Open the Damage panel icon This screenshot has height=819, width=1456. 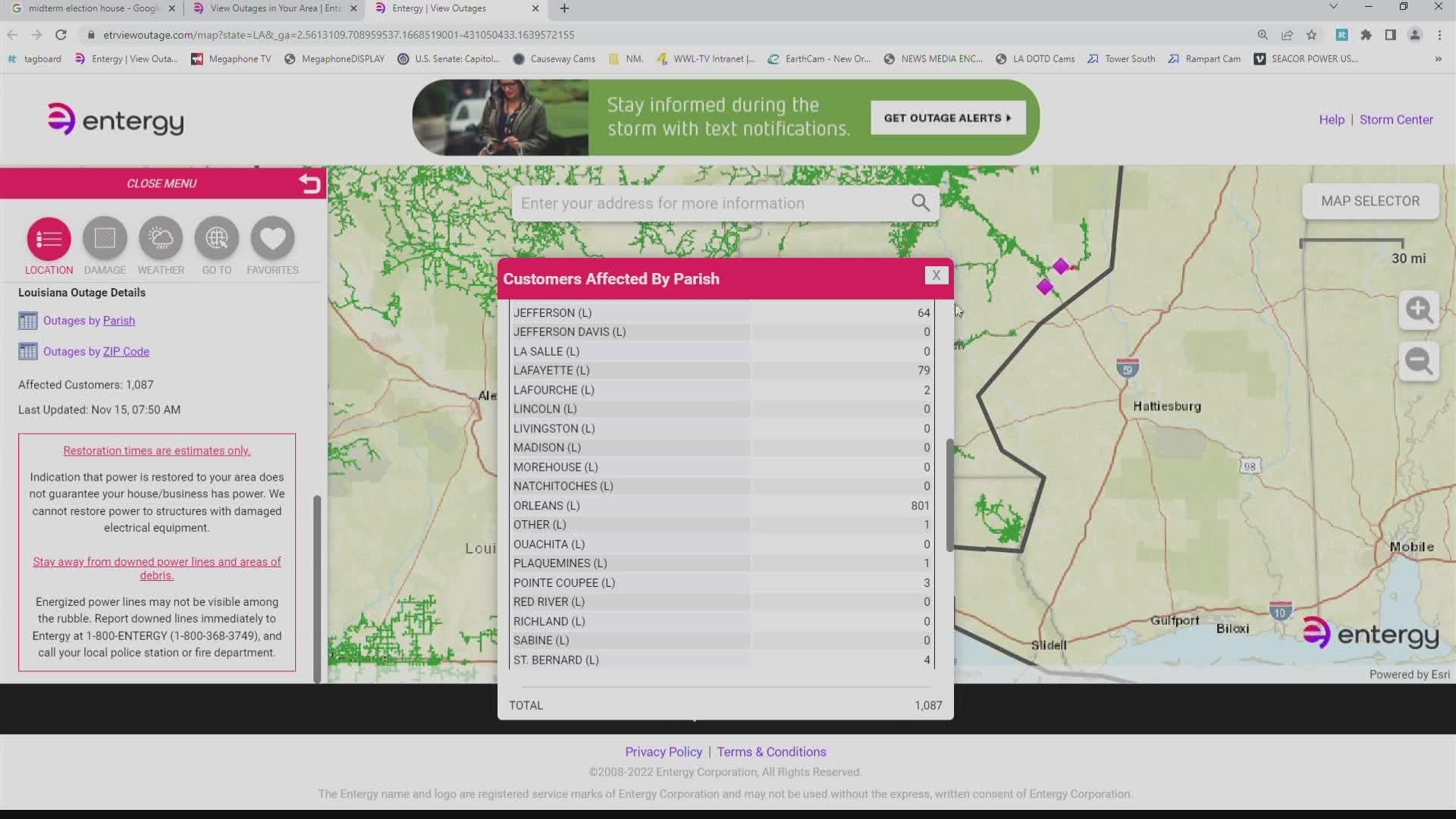coord(105,239)
